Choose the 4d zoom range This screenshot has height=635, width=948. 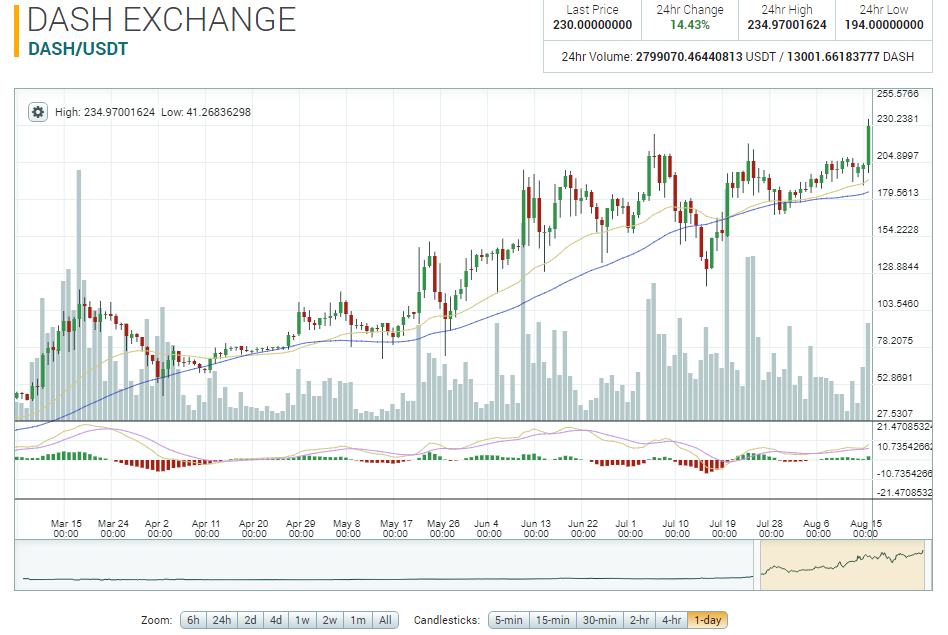click(276, 620)
